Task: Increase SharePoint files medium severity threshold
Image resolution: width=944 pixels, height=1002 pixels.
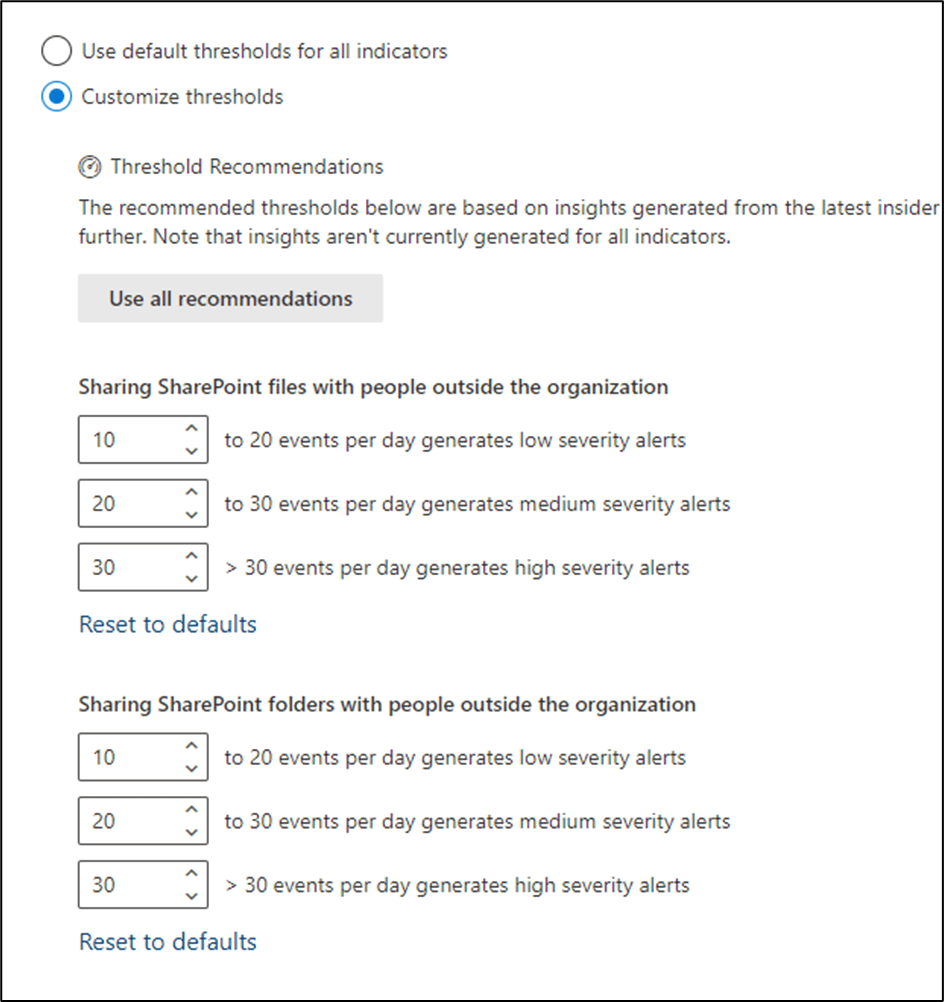Action: (192, 494)
